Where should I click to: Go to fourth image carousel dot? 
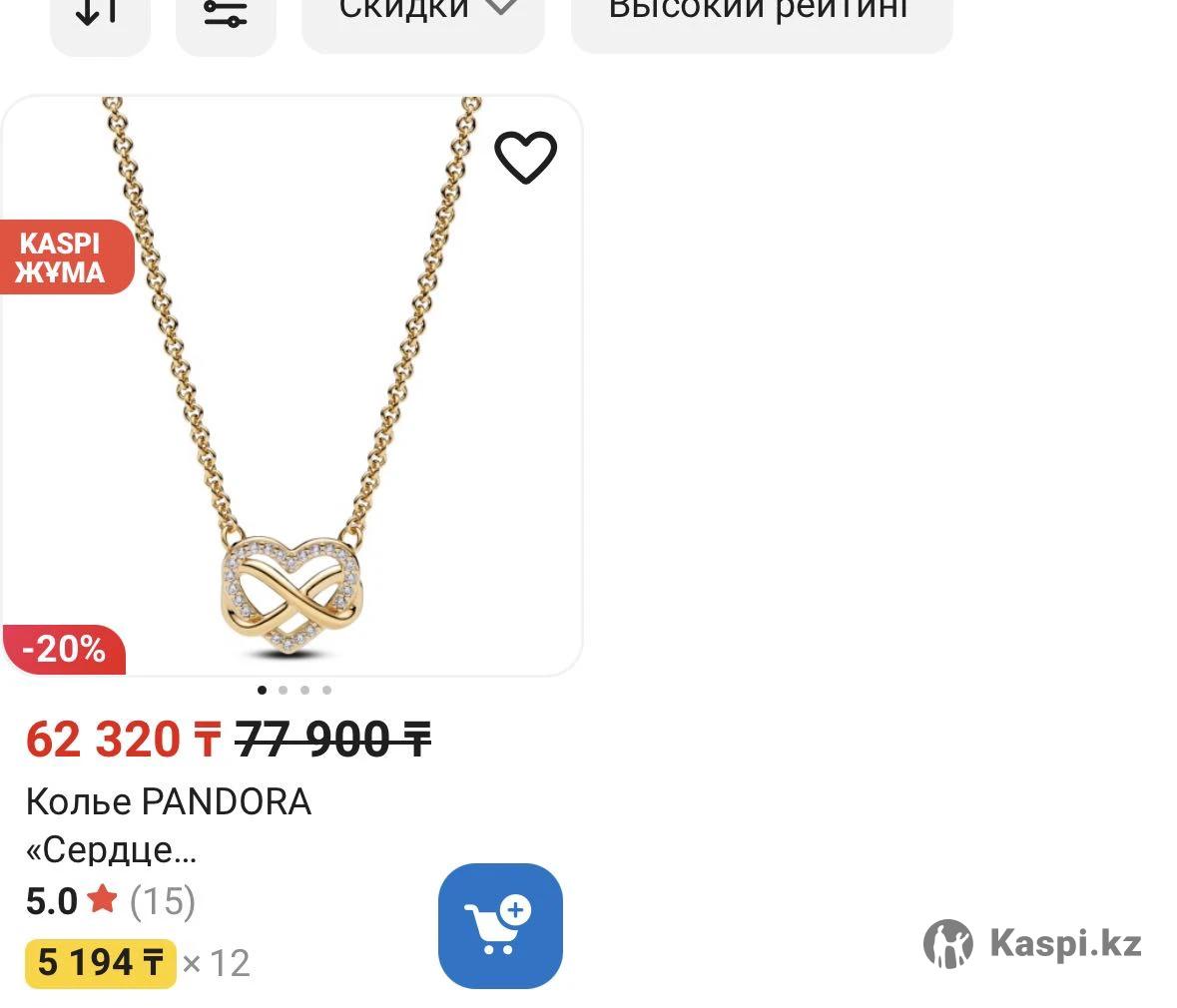326,690
